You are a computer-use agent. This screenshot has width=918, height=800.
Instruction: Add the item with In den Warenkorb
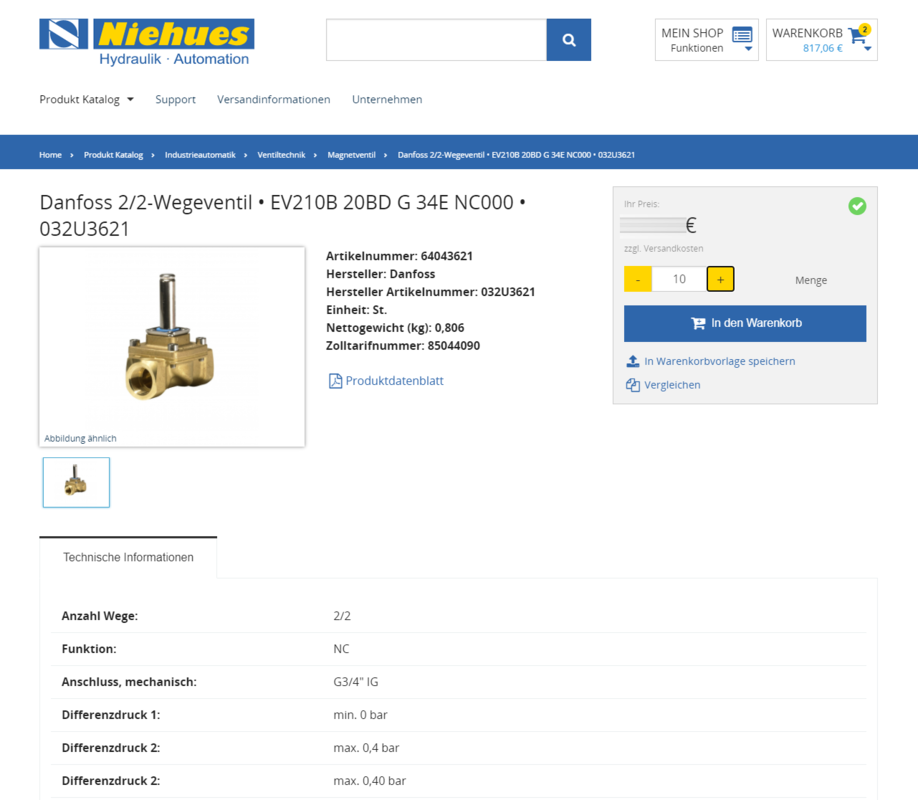(x=745, y=323)
